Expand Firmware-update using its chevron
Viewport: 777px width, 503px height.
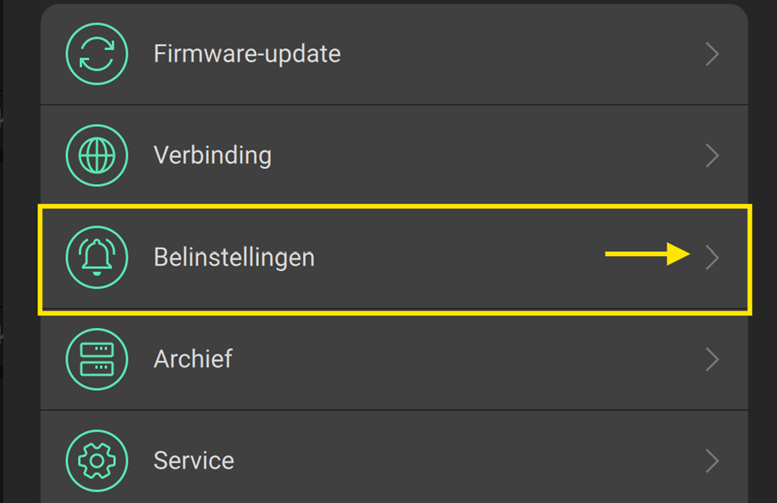coord(712,54)
